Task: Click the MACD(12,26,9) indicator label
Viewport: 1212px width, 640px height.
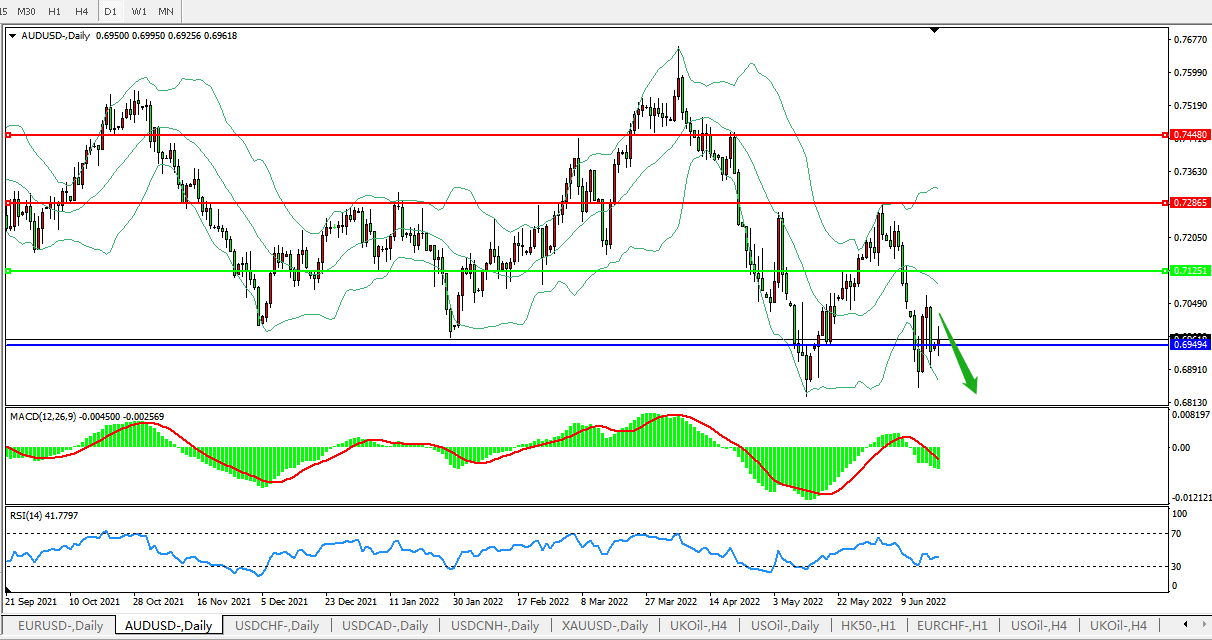Action: point(50,415)
